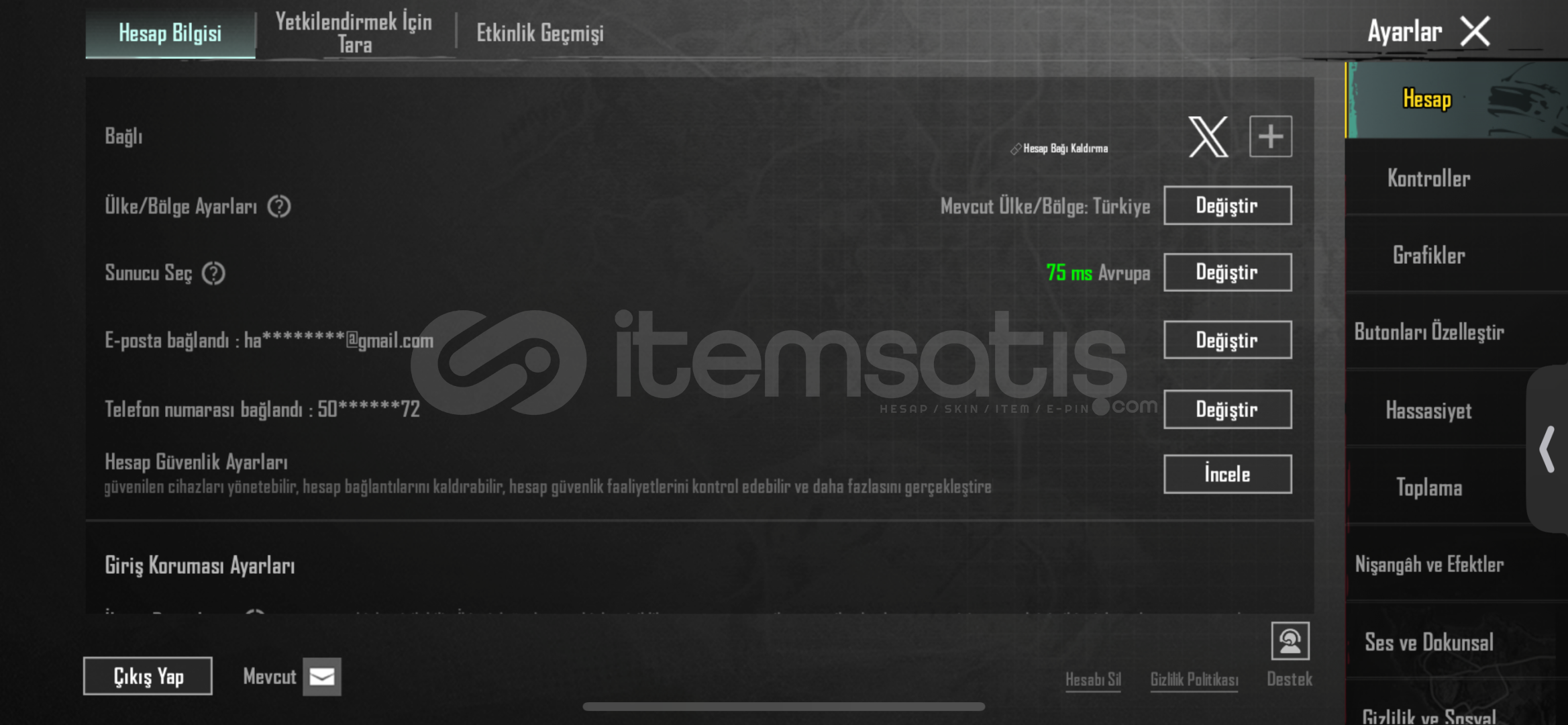The width and height of the screenshot is (1568, 725).
Task: Add another linked account with plus icon
Action: (1271, 137)
